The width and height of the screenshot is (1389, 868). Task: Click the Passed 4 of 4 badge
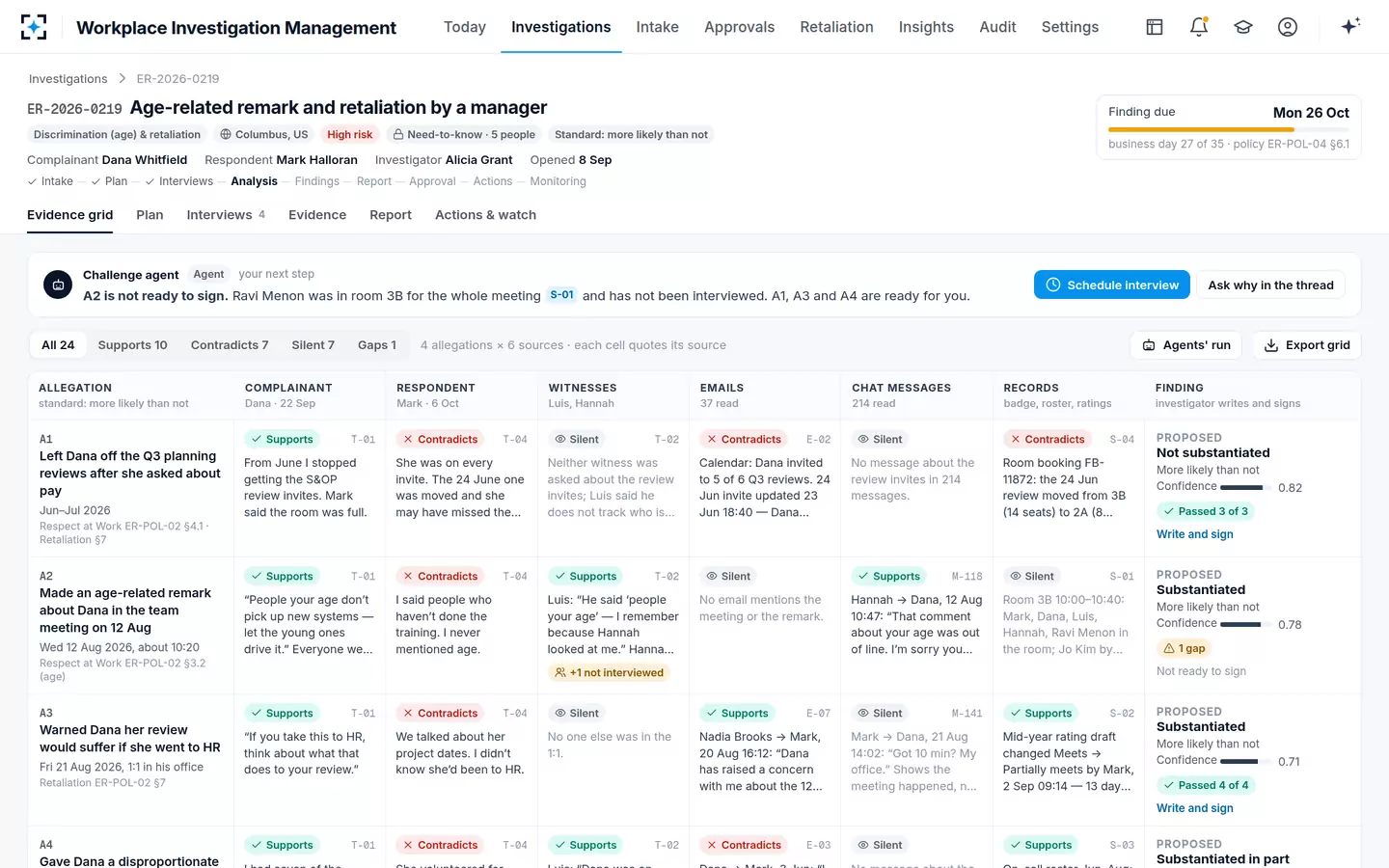point(1206,786)
